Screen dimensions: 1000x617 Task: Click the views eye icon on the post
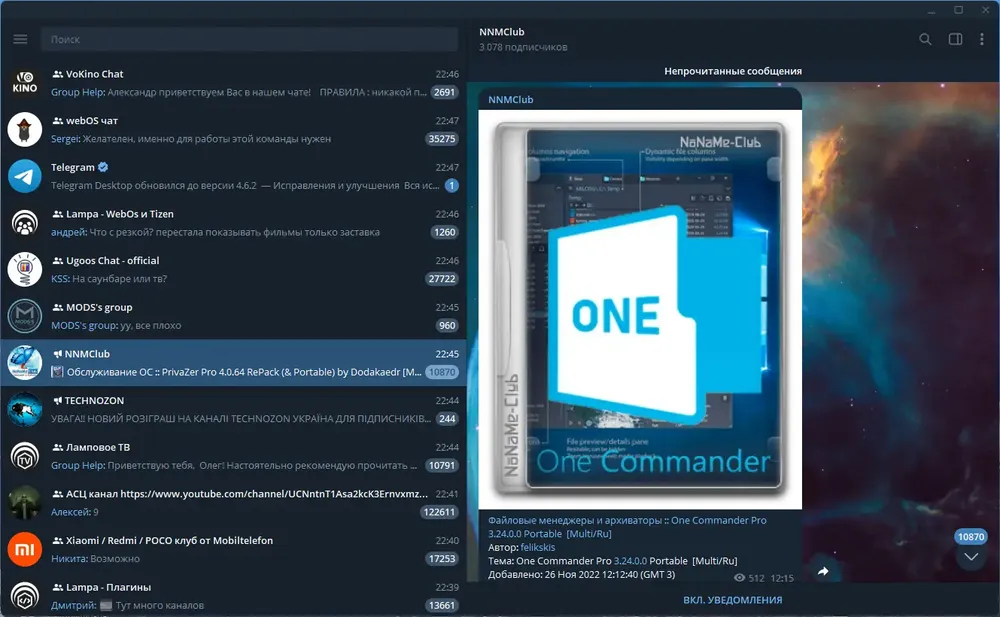pyautogui.click(x=739, y=577)
